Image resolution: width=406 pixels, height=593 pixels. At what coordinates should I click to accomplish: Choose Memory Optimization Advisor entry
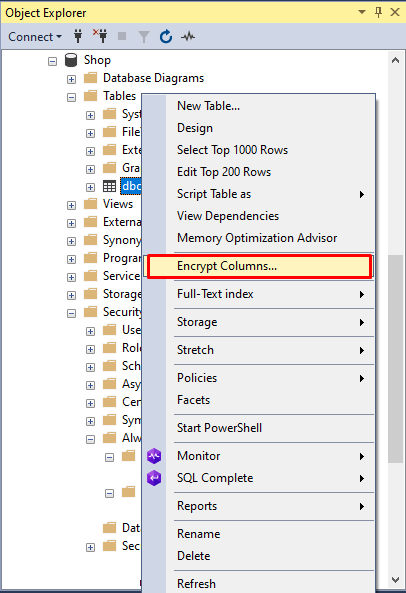270,238
